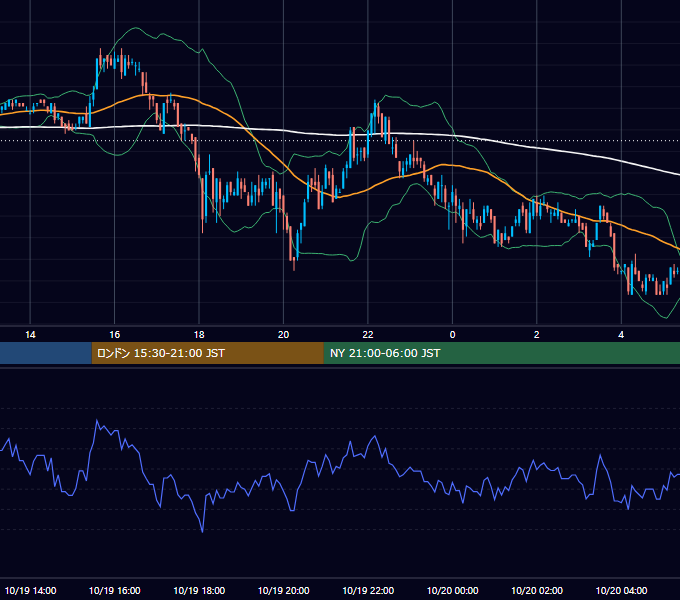This screenshot has height=600, width=680.
Task: Click the 10/19 18:00 date label
Action: click(x=199, y=590)
